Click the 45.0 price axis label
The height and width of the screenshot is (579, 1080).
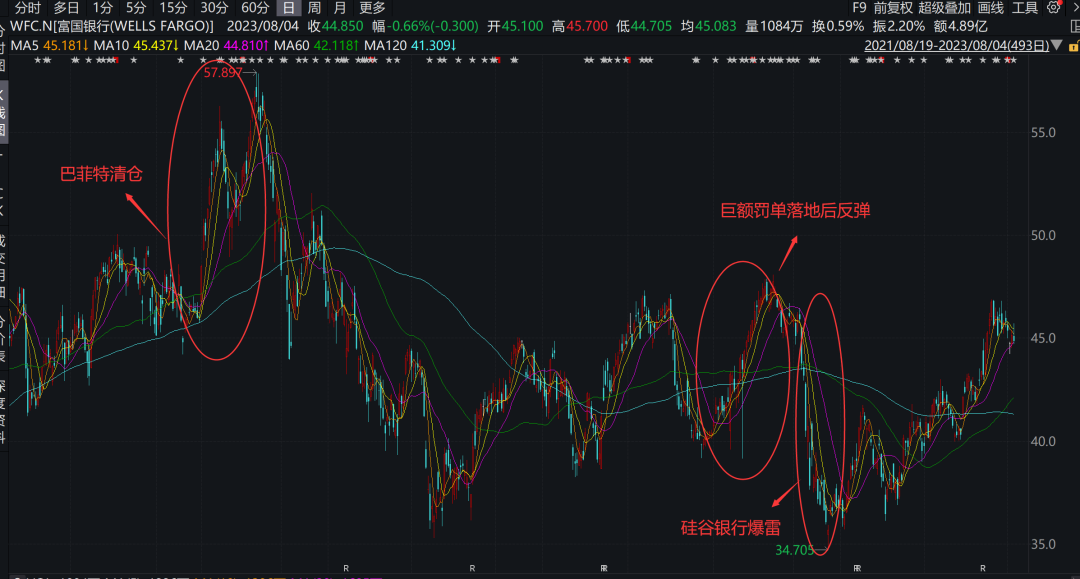point(1043,338)
